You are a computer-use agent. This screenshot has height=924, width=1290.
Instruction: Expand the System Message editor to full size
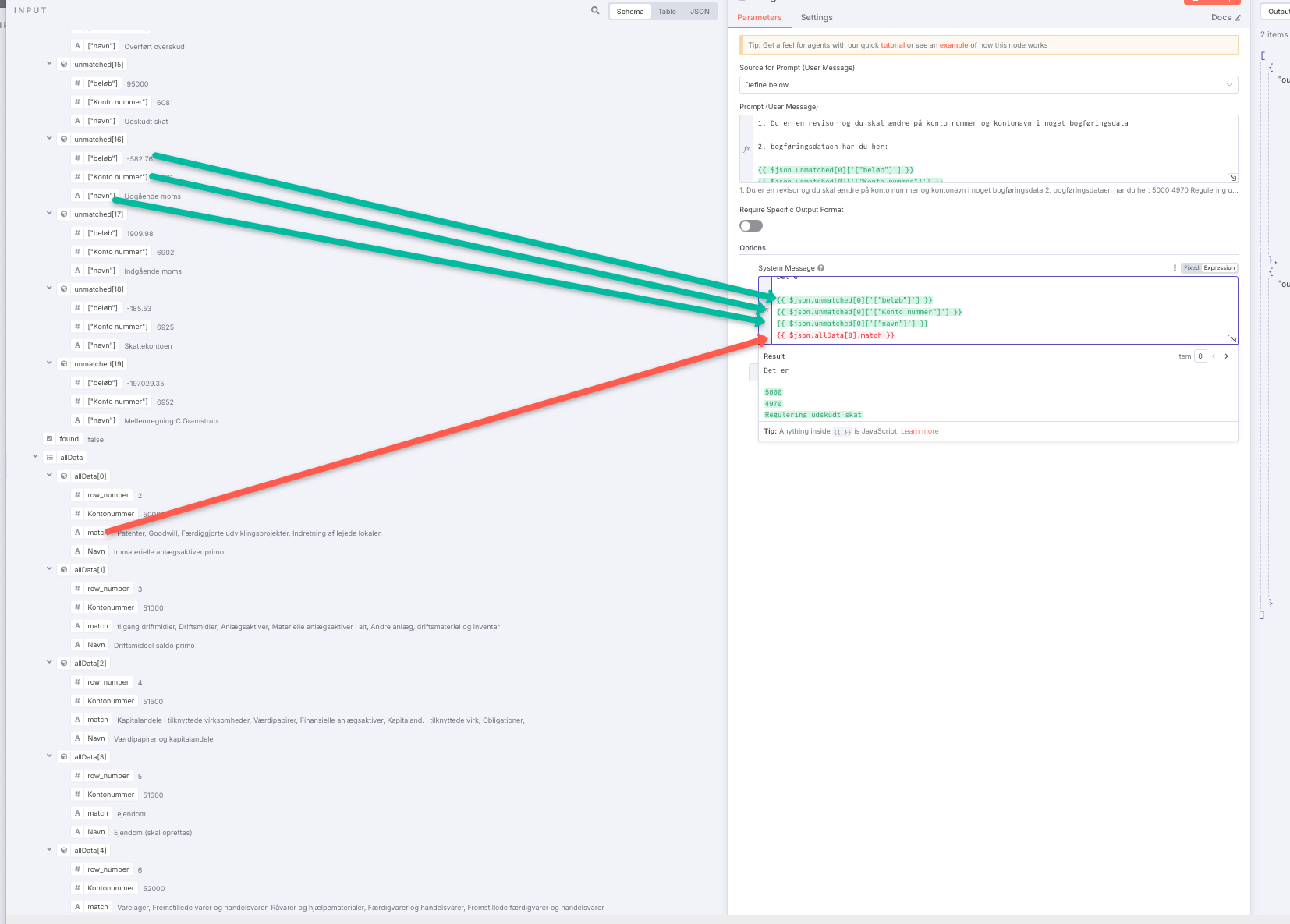click(1233, 339)
